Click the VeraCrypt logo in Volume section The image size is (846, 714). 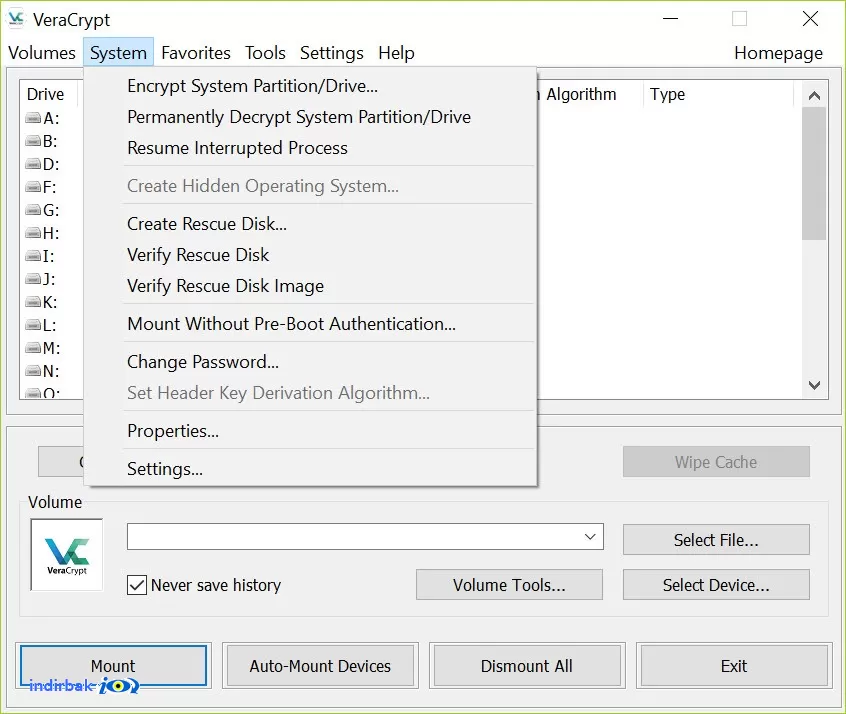pos(67,555)
